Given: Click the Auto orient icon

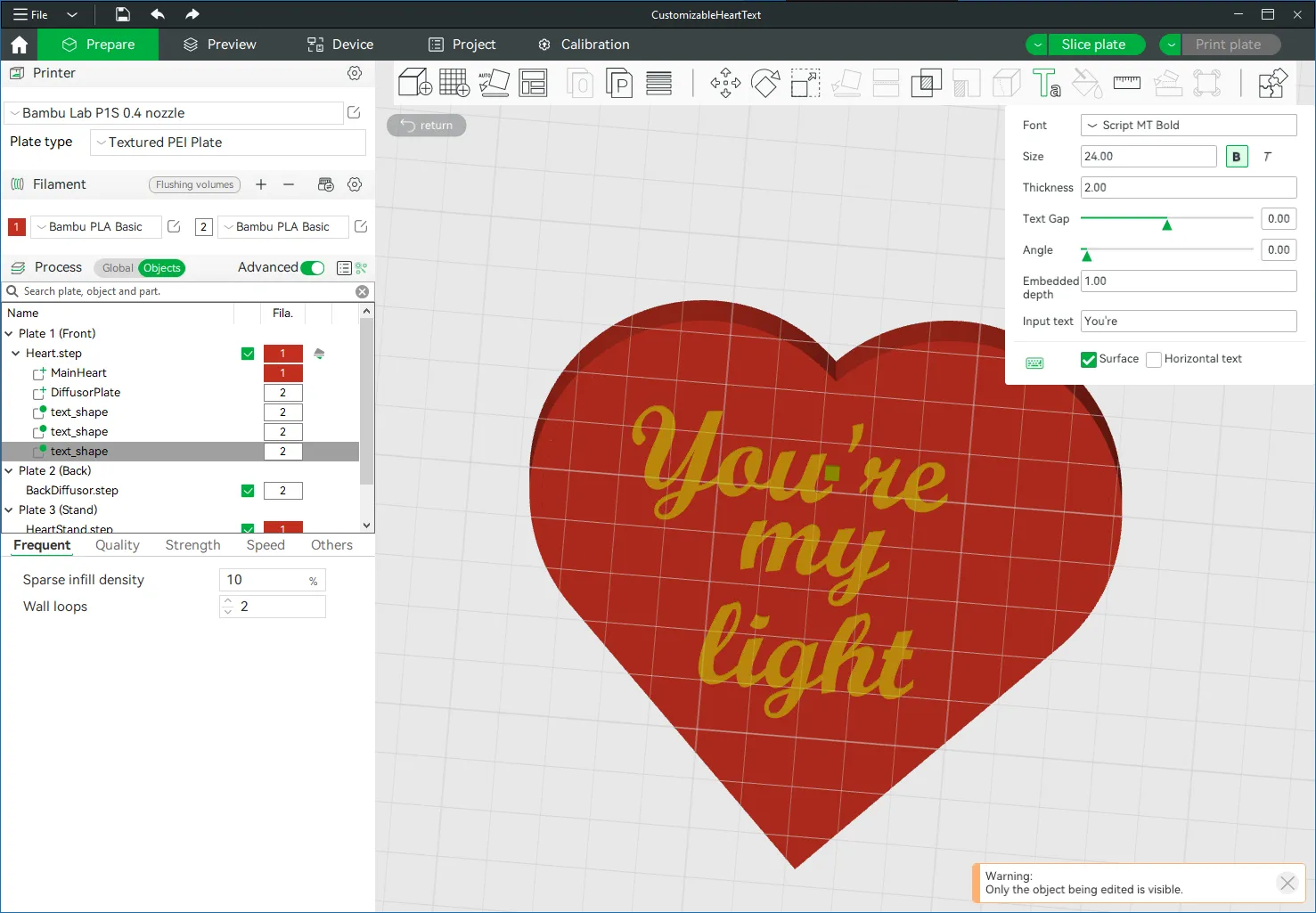Looking at the screenshot, I should [x=494, y=83].
